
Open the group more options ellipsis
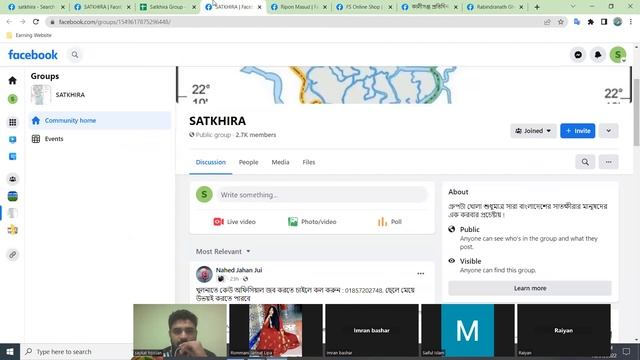[x=609, y=162]
